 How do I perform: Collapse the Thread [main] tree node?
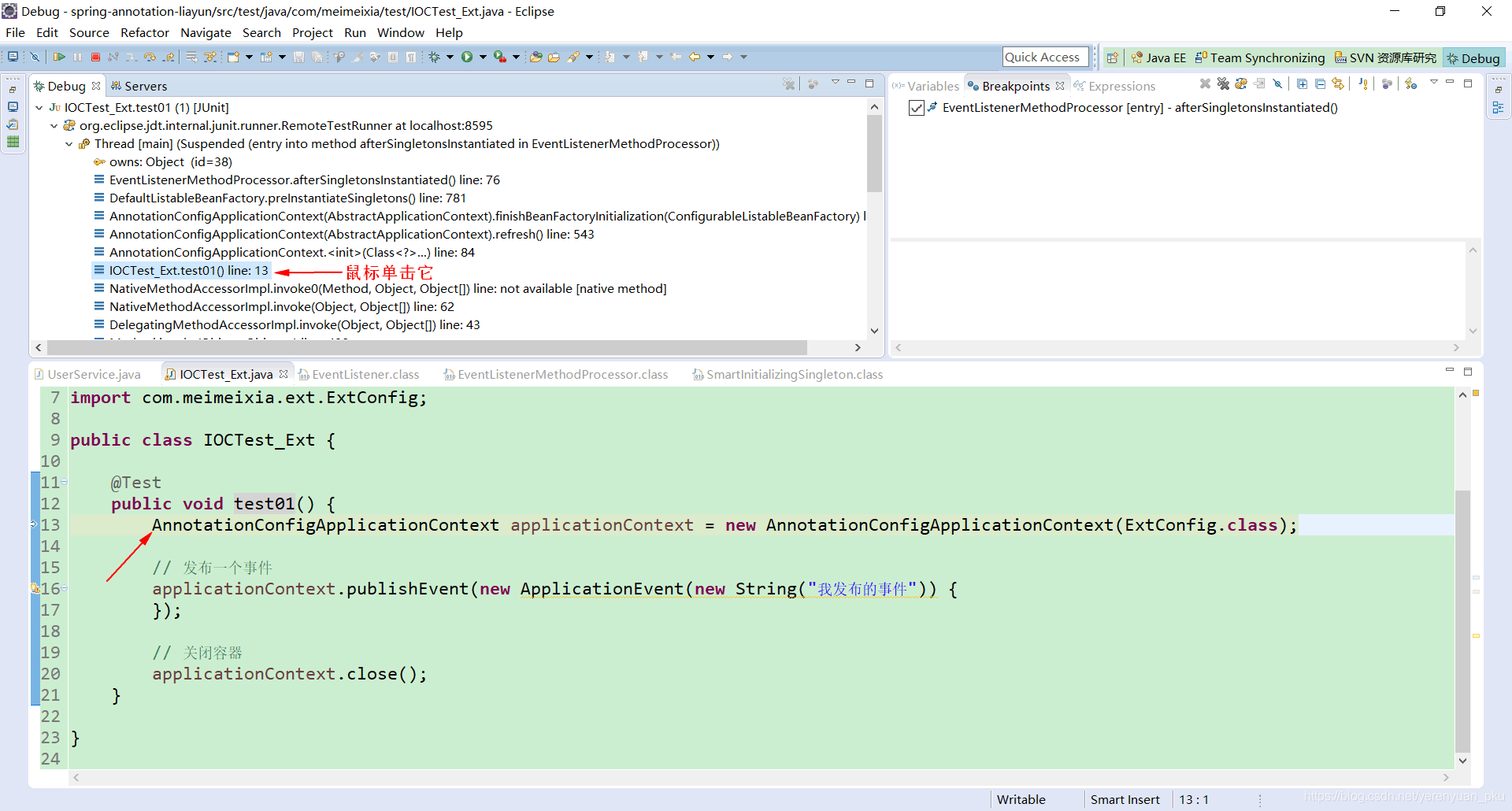[69, 144]
